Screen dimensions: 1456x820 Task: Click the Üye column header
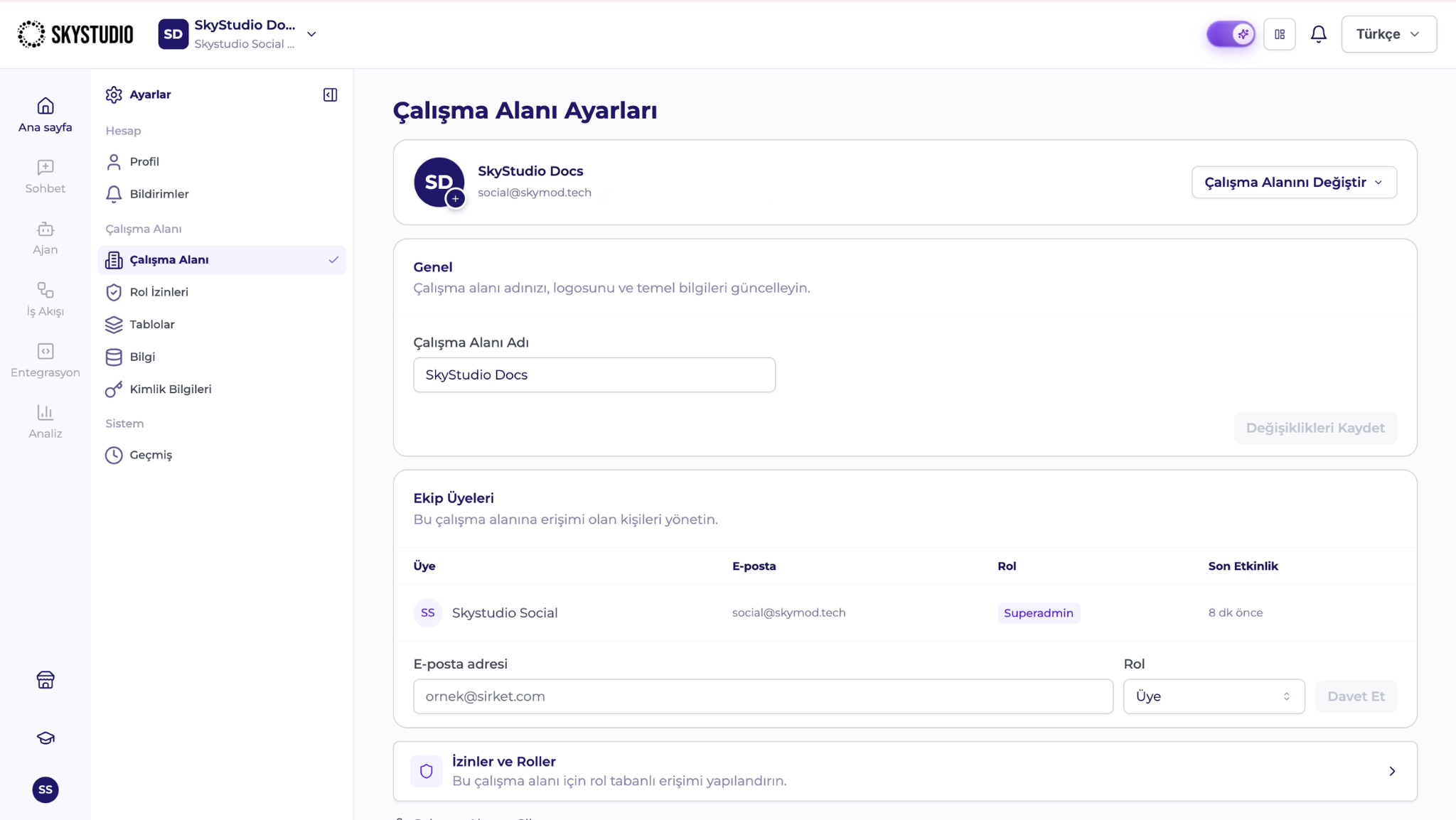click(x=424, y=566)
